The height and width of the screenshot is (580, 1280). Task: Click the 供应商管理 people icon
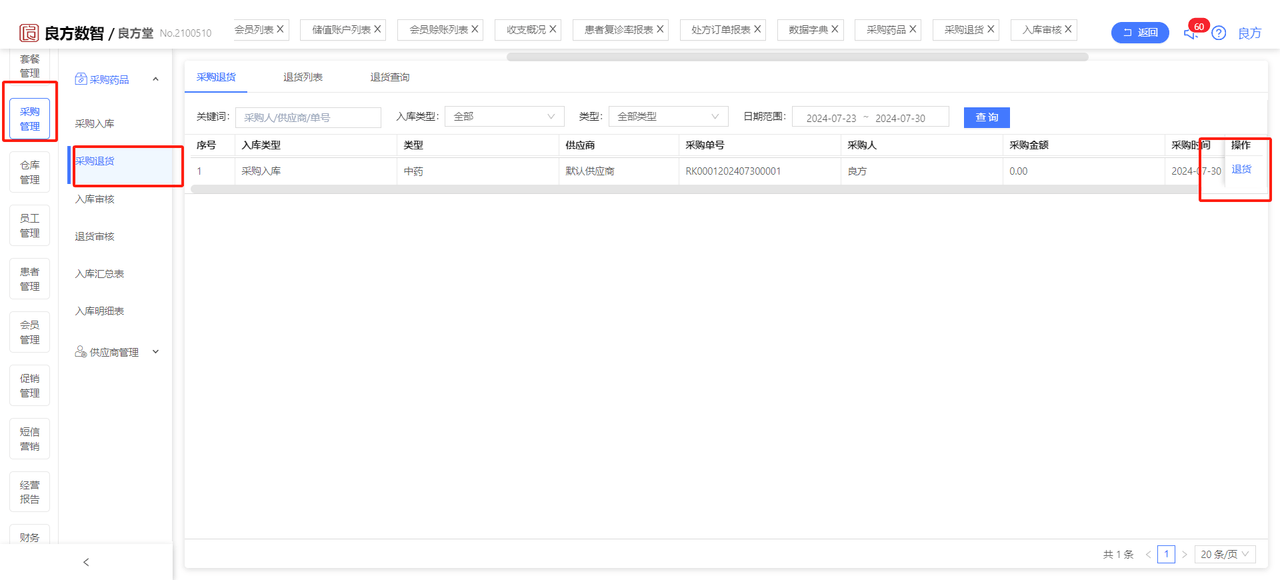81,352
